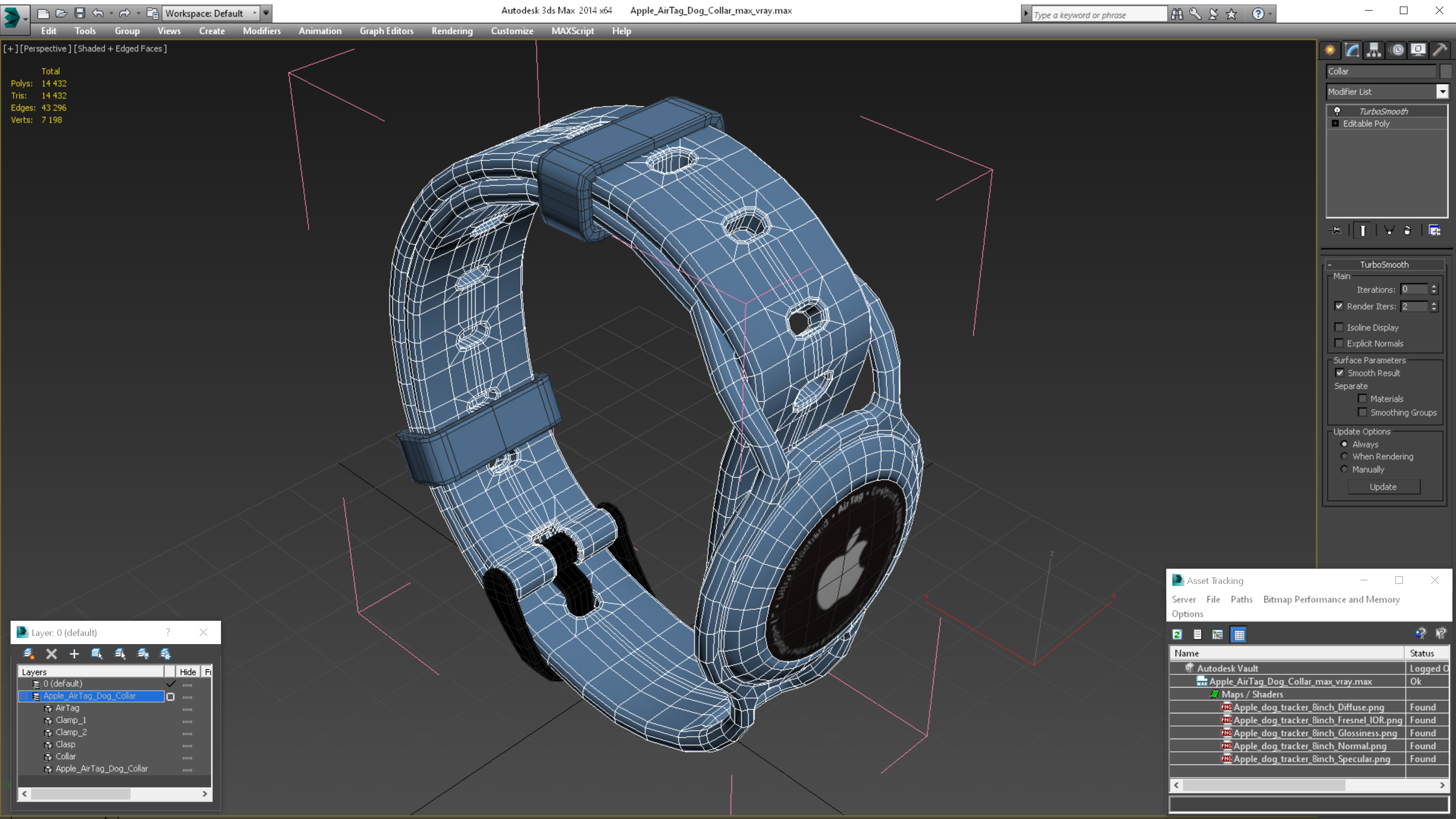Select Always update option

(x=1344, y=444)
